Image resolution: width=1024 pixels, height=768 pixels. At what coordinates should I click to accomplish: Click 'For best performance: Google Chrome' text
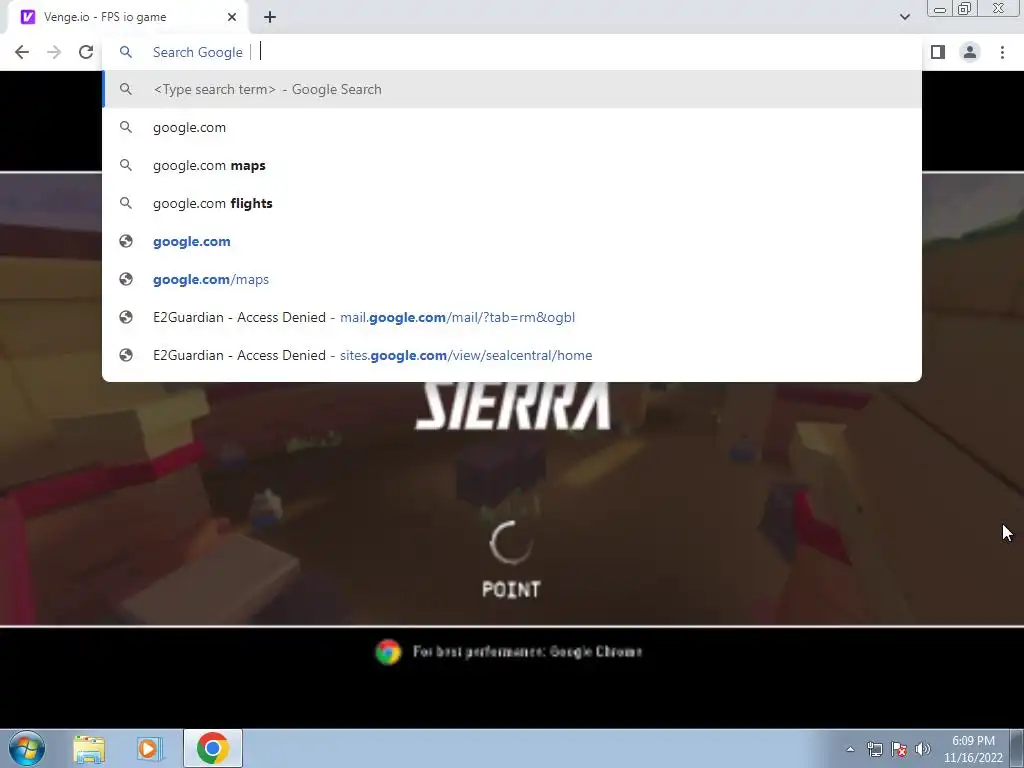coord(528,652)
